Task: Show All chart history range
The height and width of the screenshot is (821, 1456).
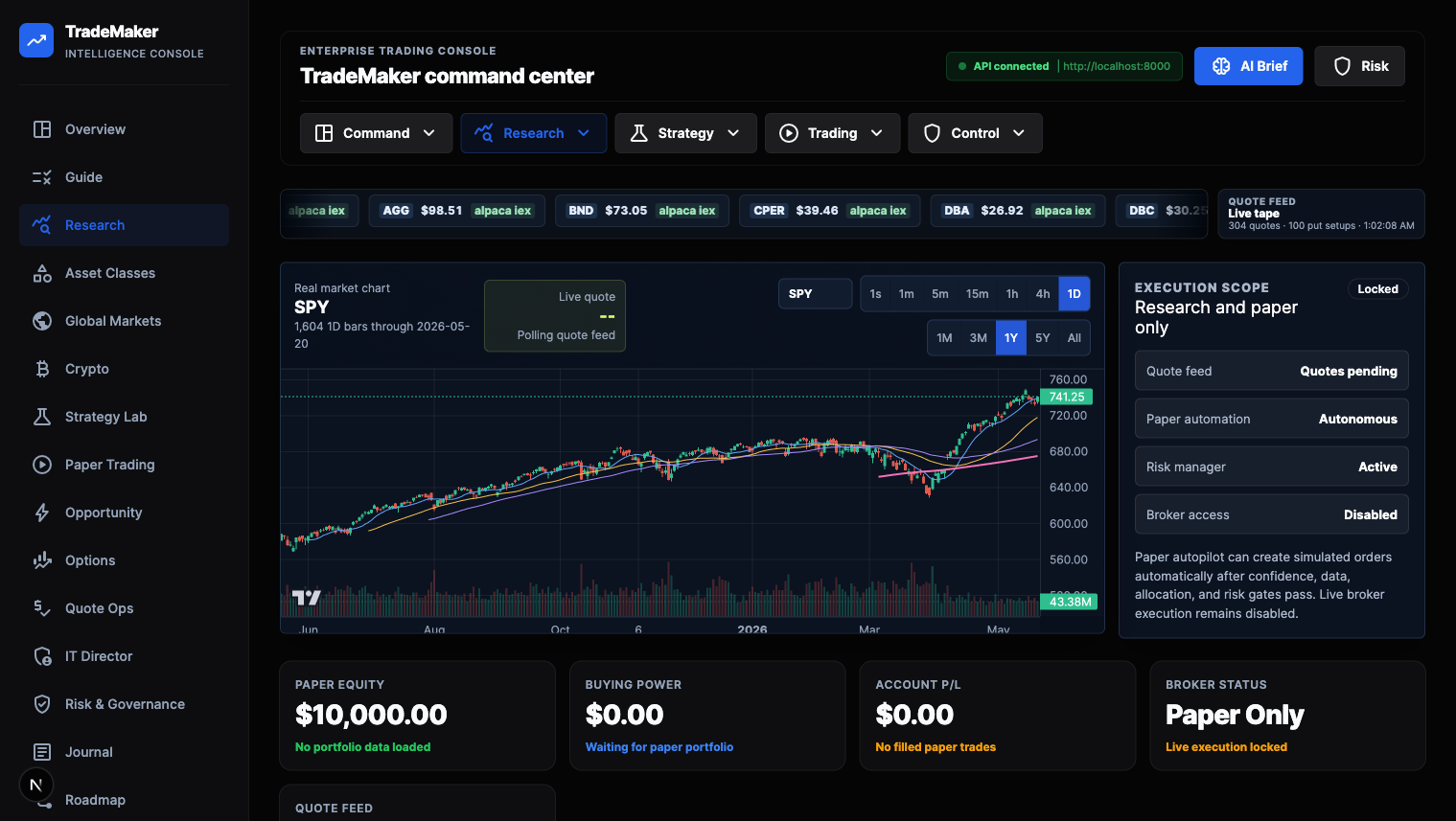Action: point(1075,338)
